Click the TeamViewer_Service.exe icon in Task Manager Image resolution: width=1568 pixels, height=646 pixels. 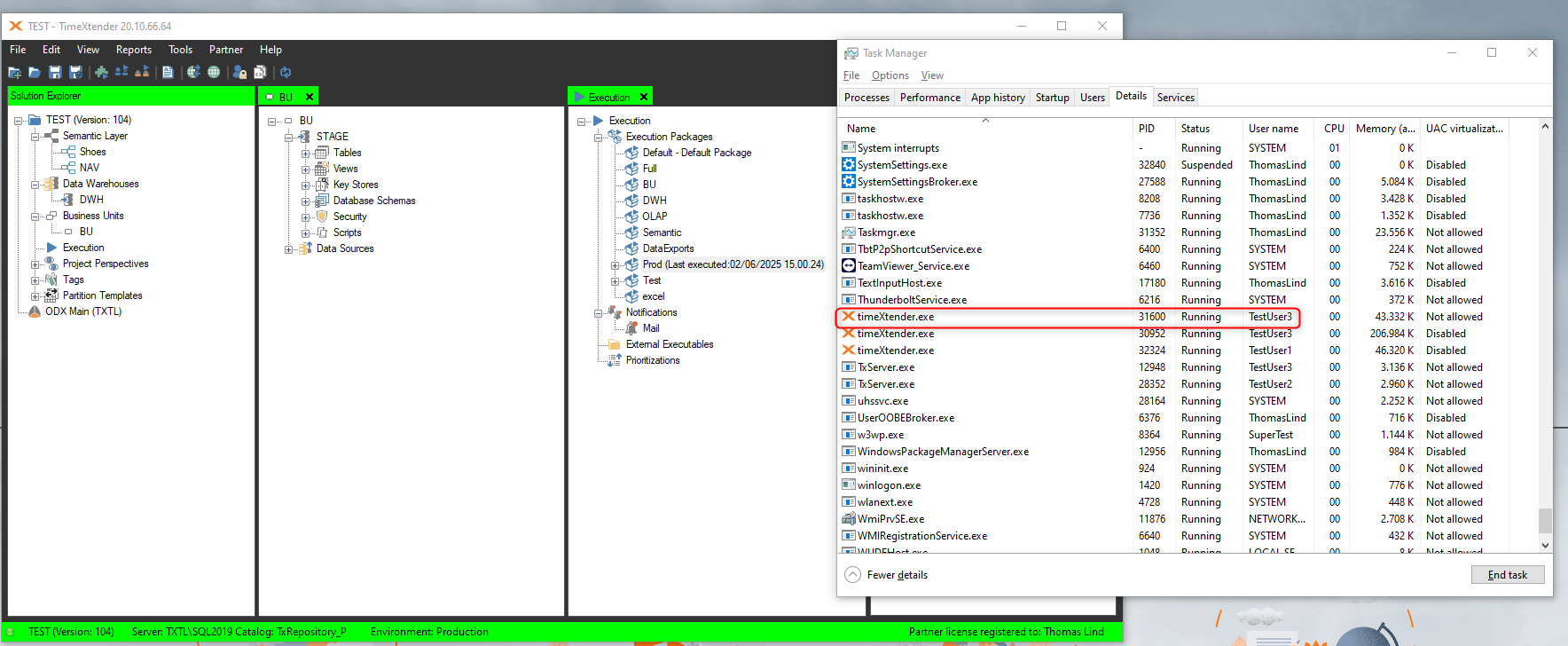tap(849, 266)
